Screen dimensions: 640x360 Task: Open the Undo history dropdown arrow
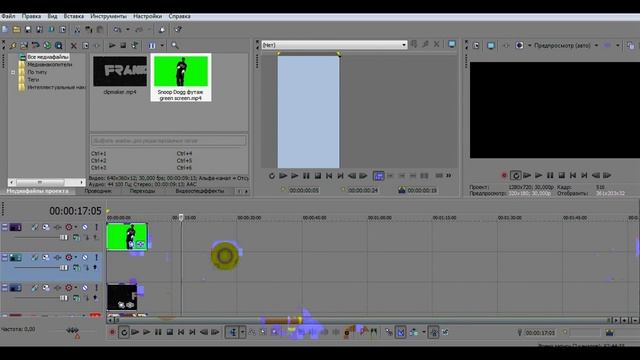click(x=128, y=29)
